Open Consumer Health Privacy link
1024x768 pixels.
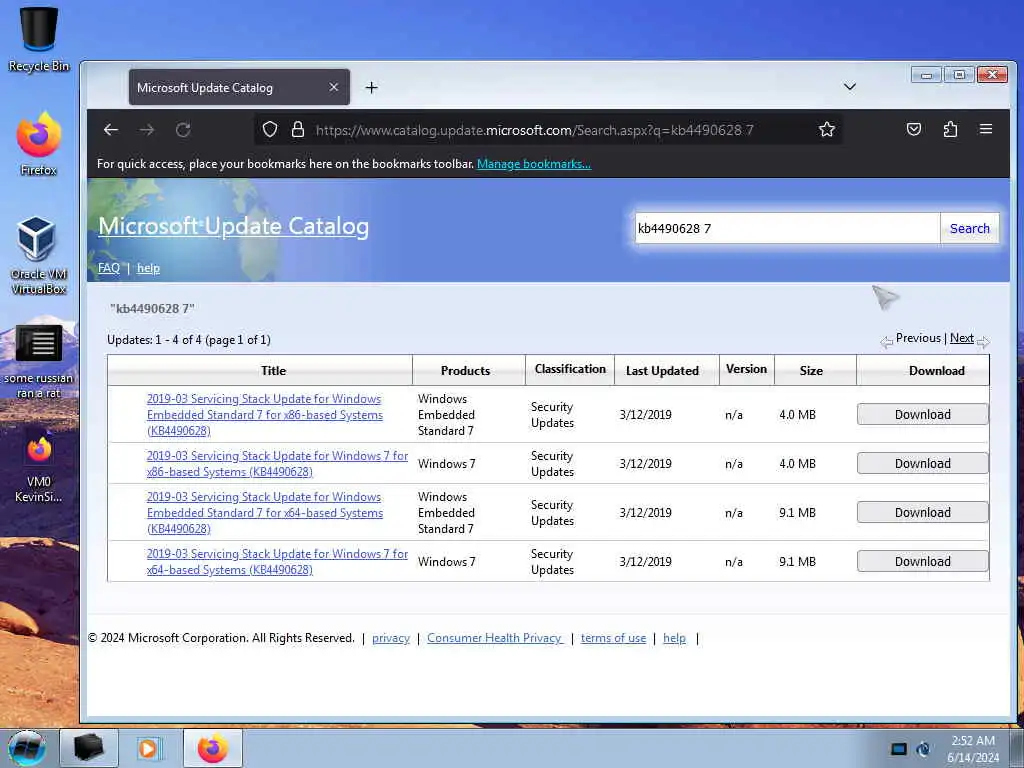click(494, 638)
